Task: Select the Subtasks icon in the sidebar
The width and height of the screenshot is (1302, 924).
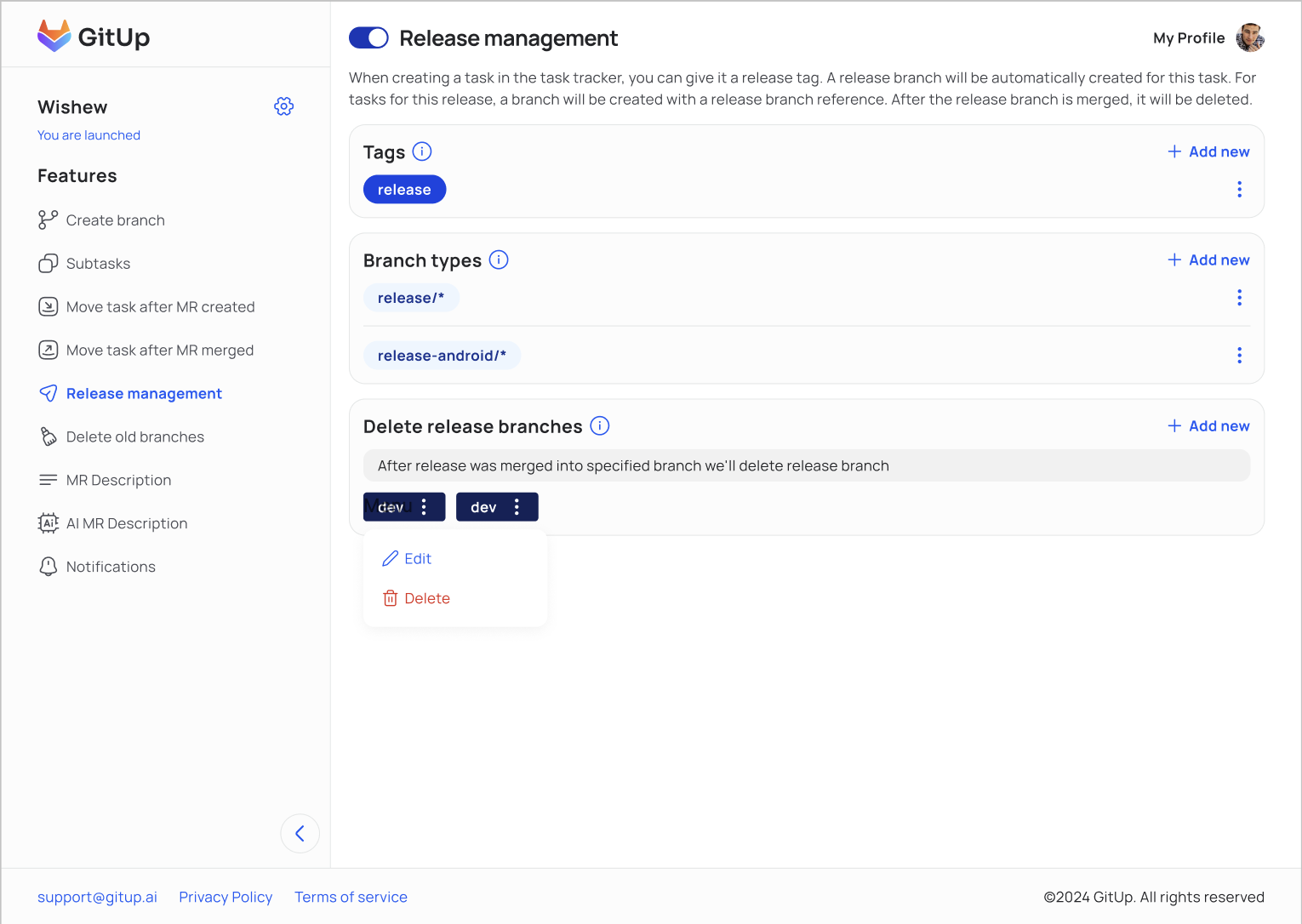Action: (x=49, y=264)
